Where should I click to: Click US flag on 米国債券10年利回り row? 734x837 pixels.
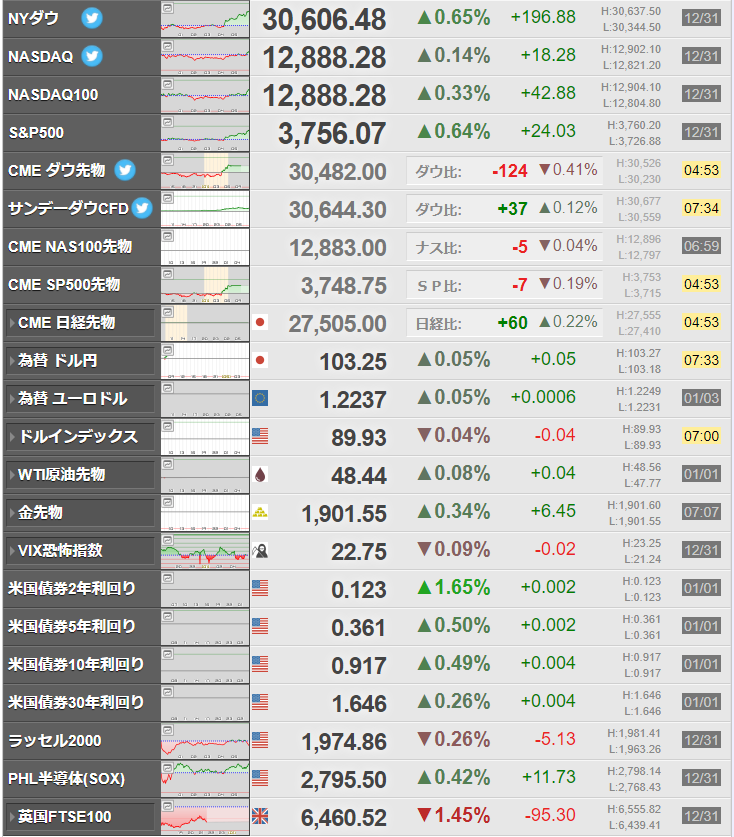click(x=260, y=664)
